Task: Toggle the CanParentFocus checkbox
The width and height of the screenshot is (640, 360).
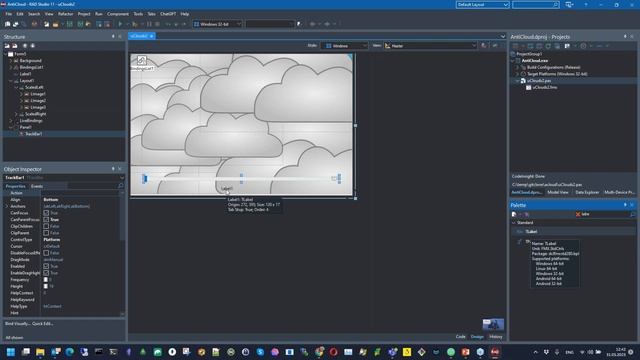Action: (46, 220)
